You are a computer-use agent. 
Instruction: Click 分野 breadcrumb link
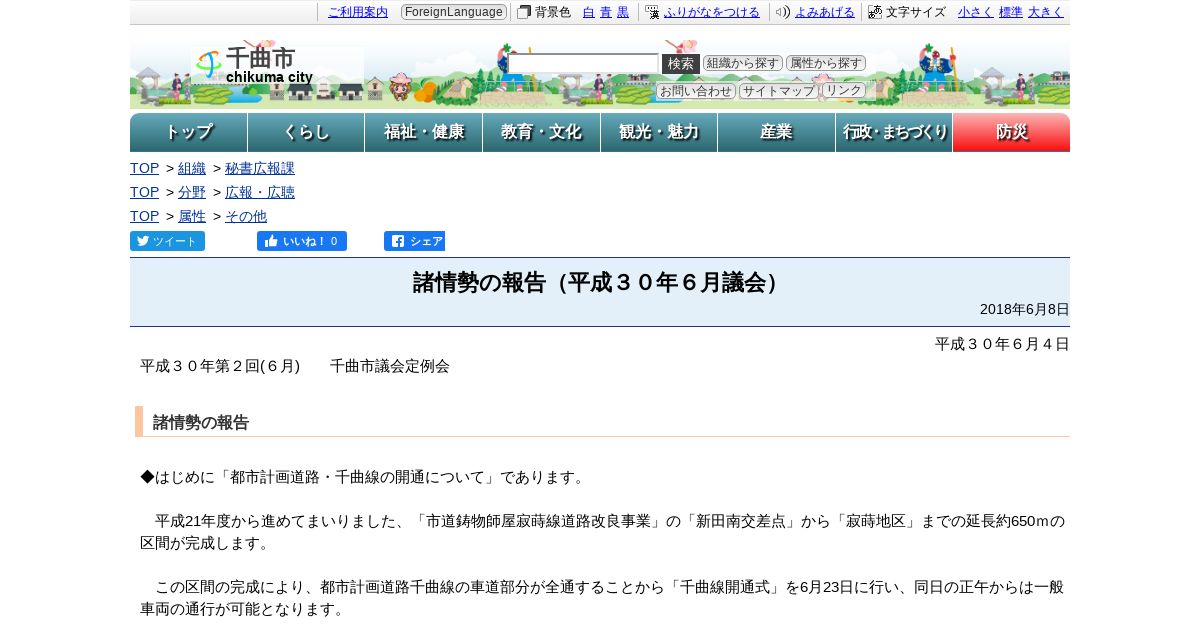192,192
